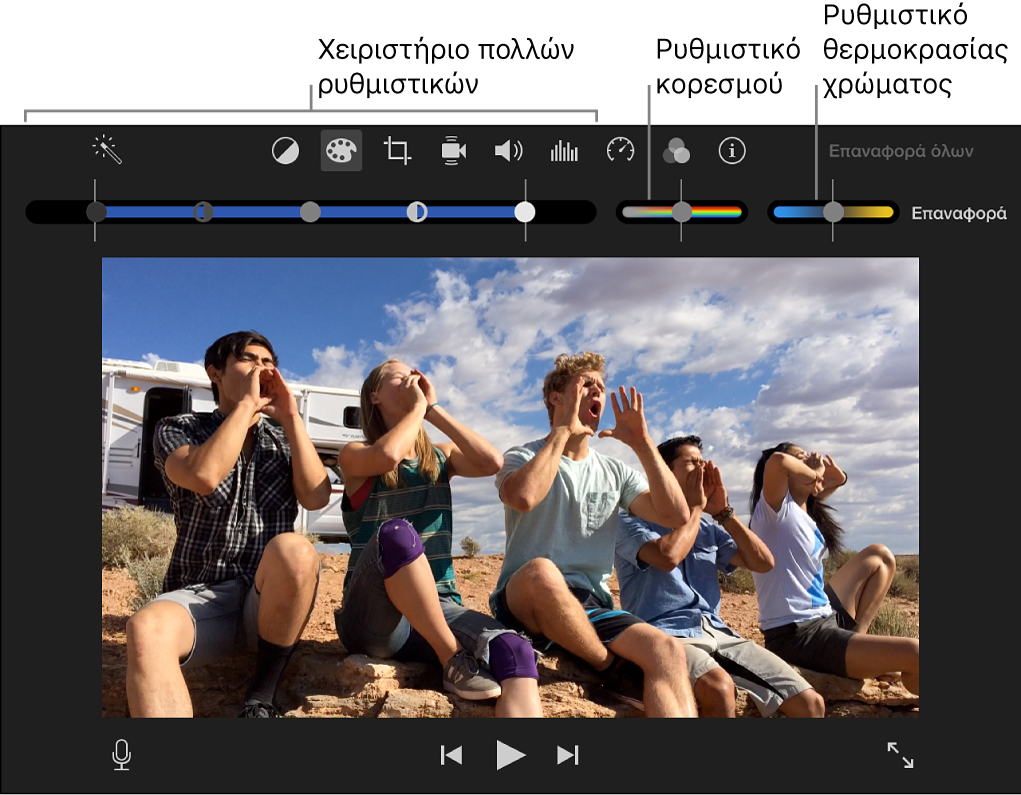This screenshot has width=1021, height=795.
Task: Skip to the previous clip
Action: click(x=451, y=755)
